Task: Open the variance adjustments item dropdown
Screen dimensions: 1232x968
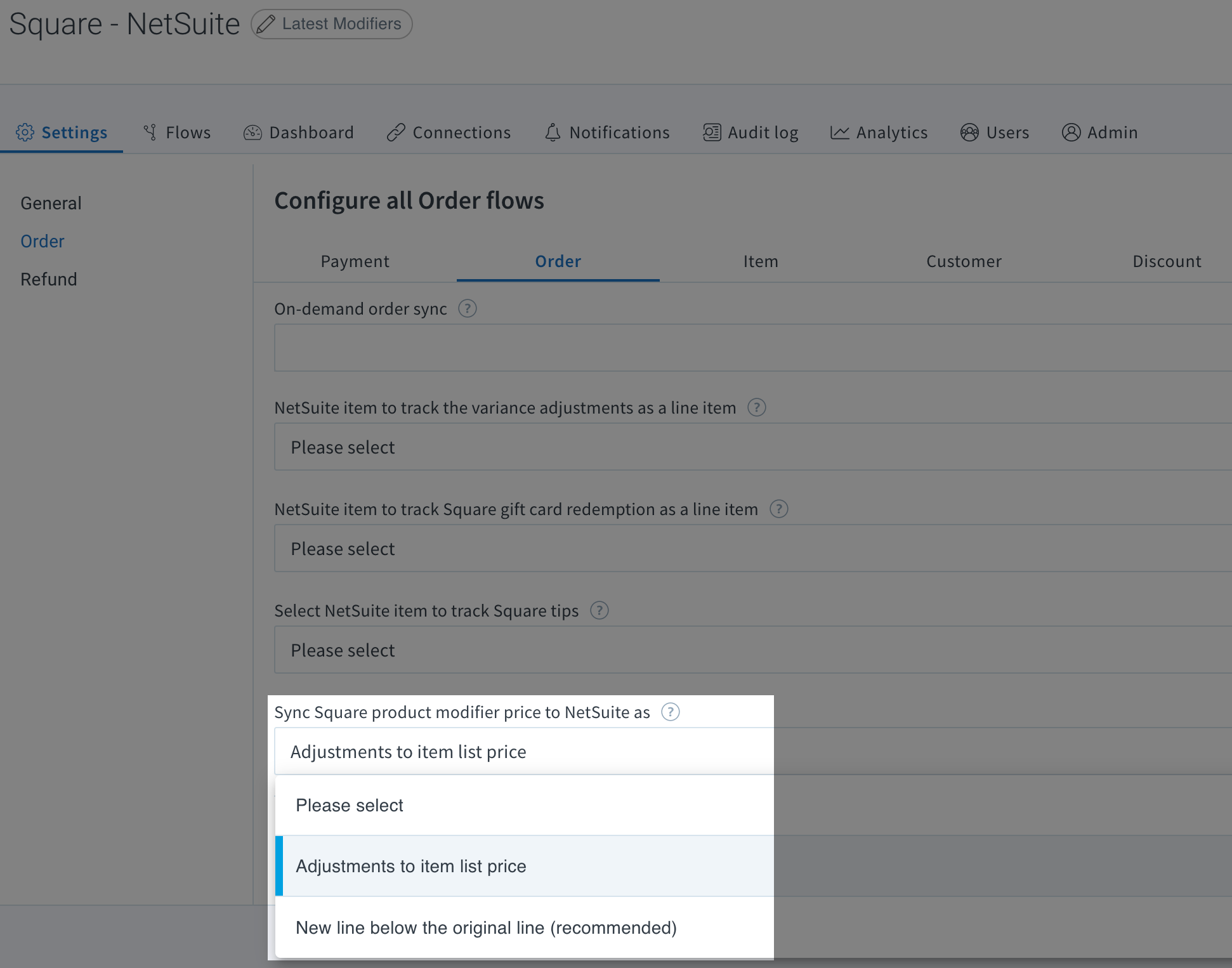Action: tap(753, 447)
